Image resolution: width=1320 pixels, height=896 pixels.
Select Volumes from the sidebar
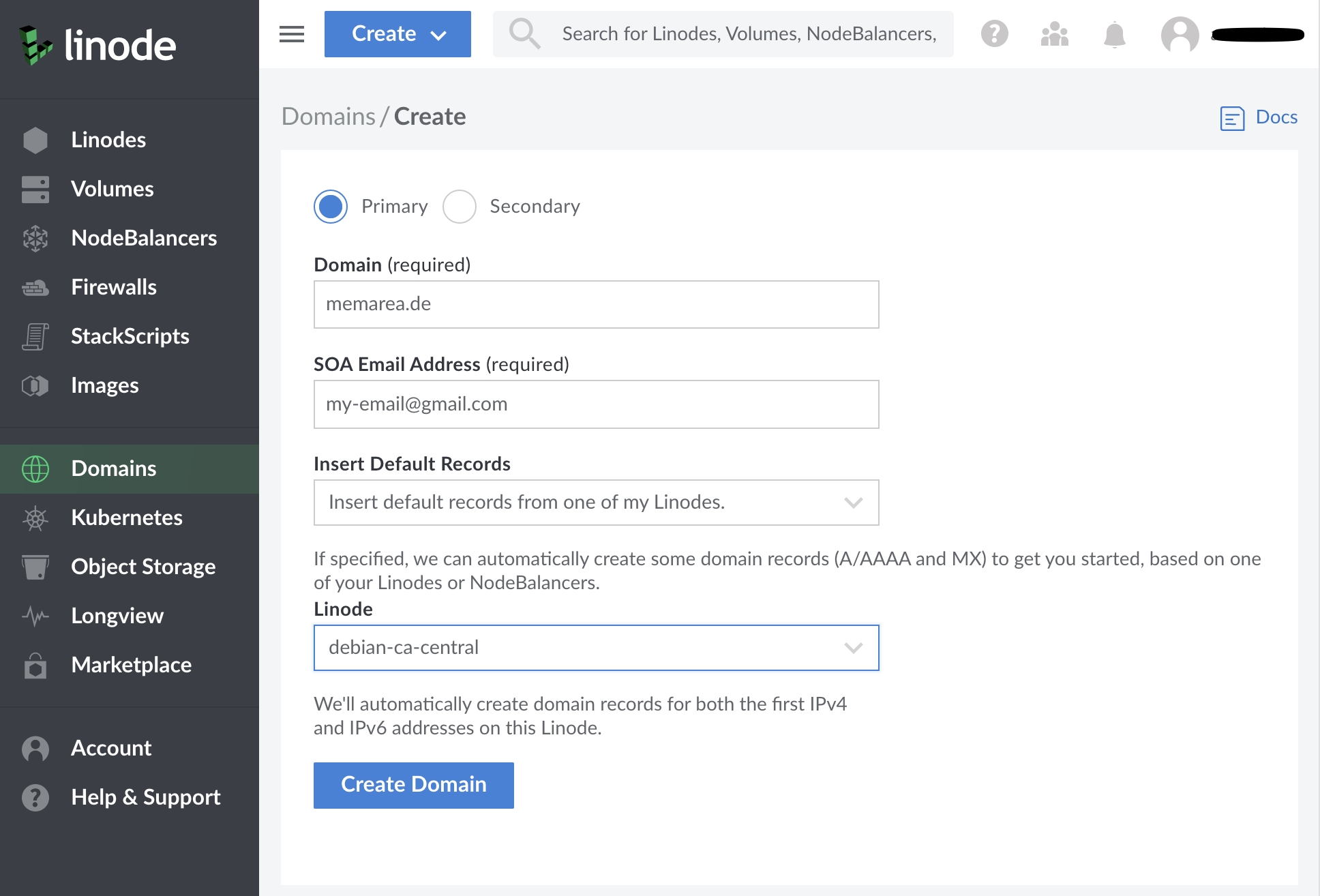coord(112,189)
